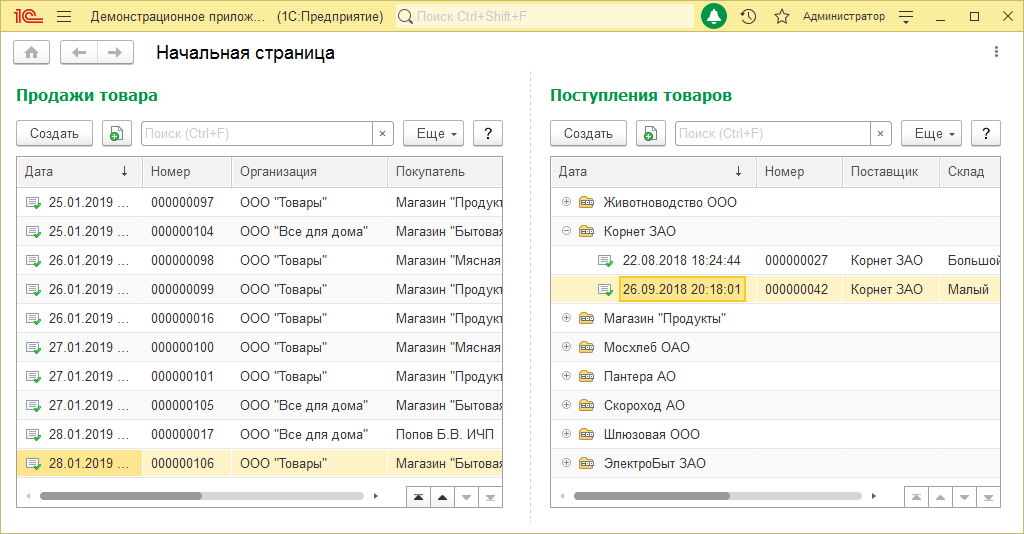
Task: Open Еще dropdown in Поступления товаров
Action: pos(931,133)
